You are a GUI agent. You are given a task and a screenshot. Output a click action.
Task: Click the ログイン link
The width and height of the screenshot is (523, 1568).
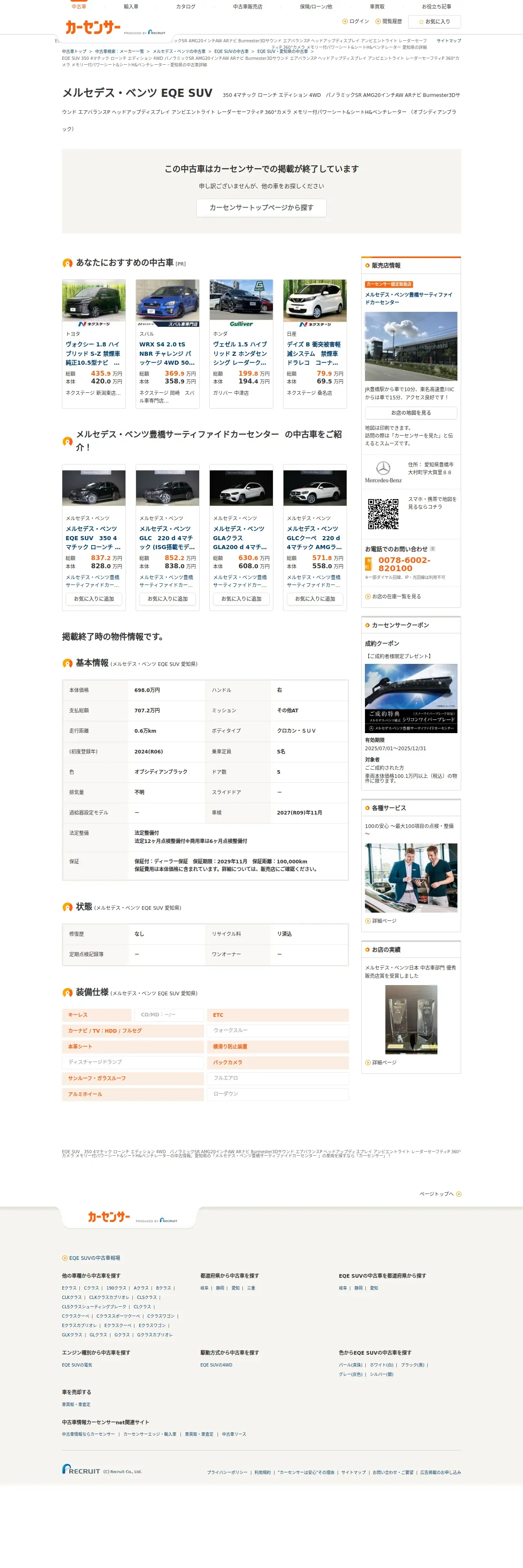click(356, 21)
